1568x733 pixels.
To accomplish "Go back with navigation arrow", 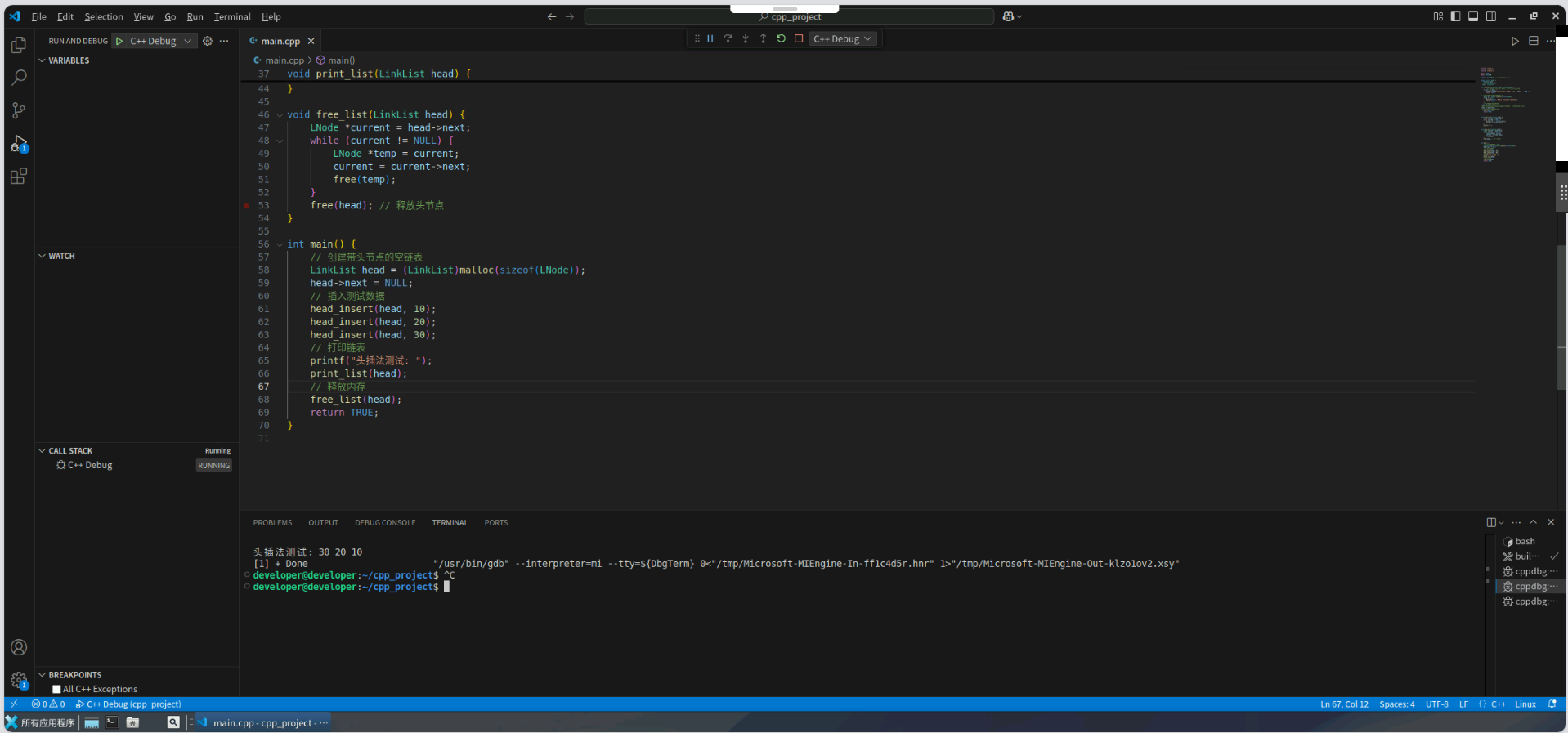I will click(x=552, y=16).
